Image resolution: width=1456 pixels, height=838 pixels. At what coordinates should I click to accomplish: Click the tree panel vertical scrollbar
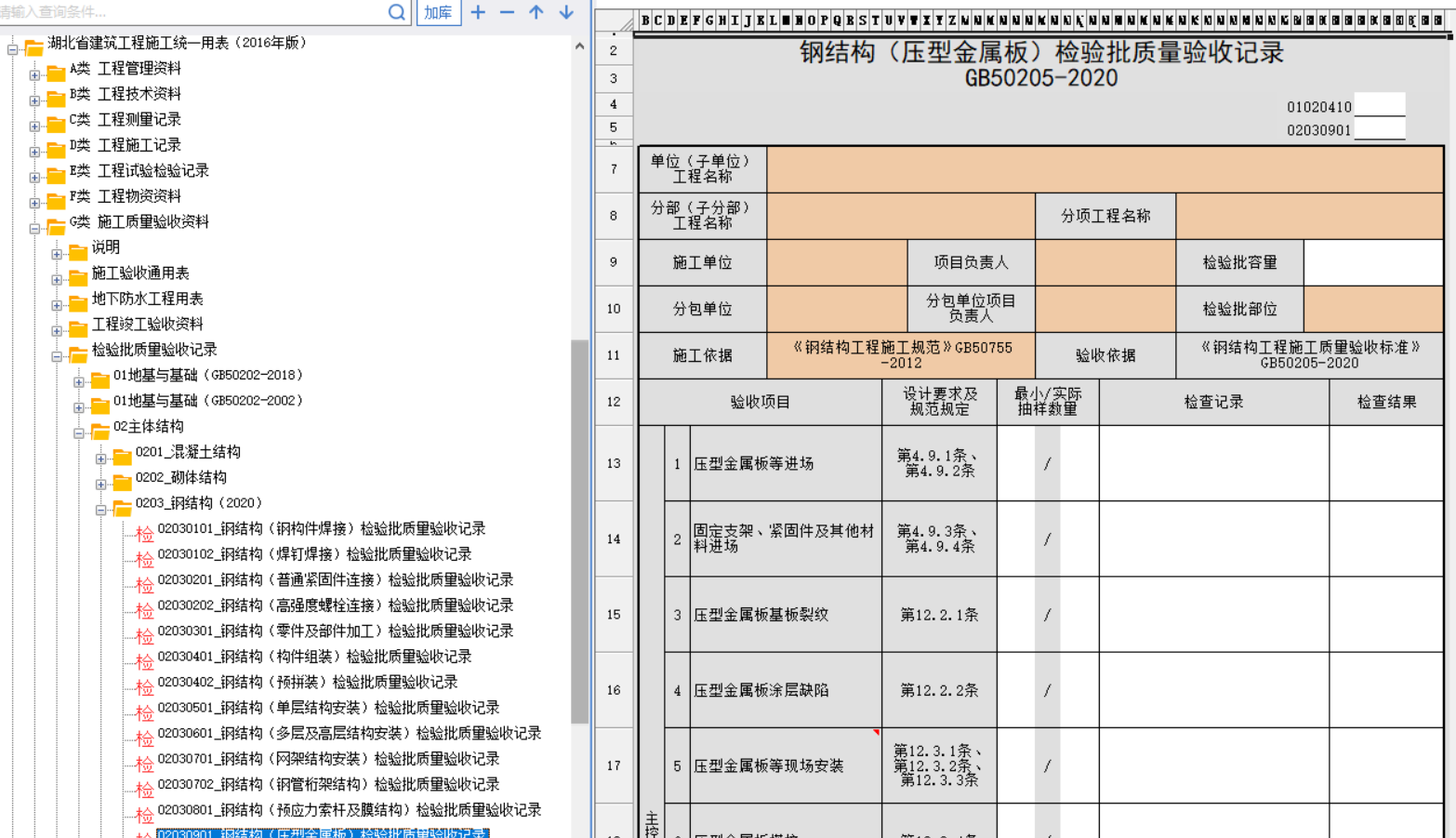(x=579, y=530)
